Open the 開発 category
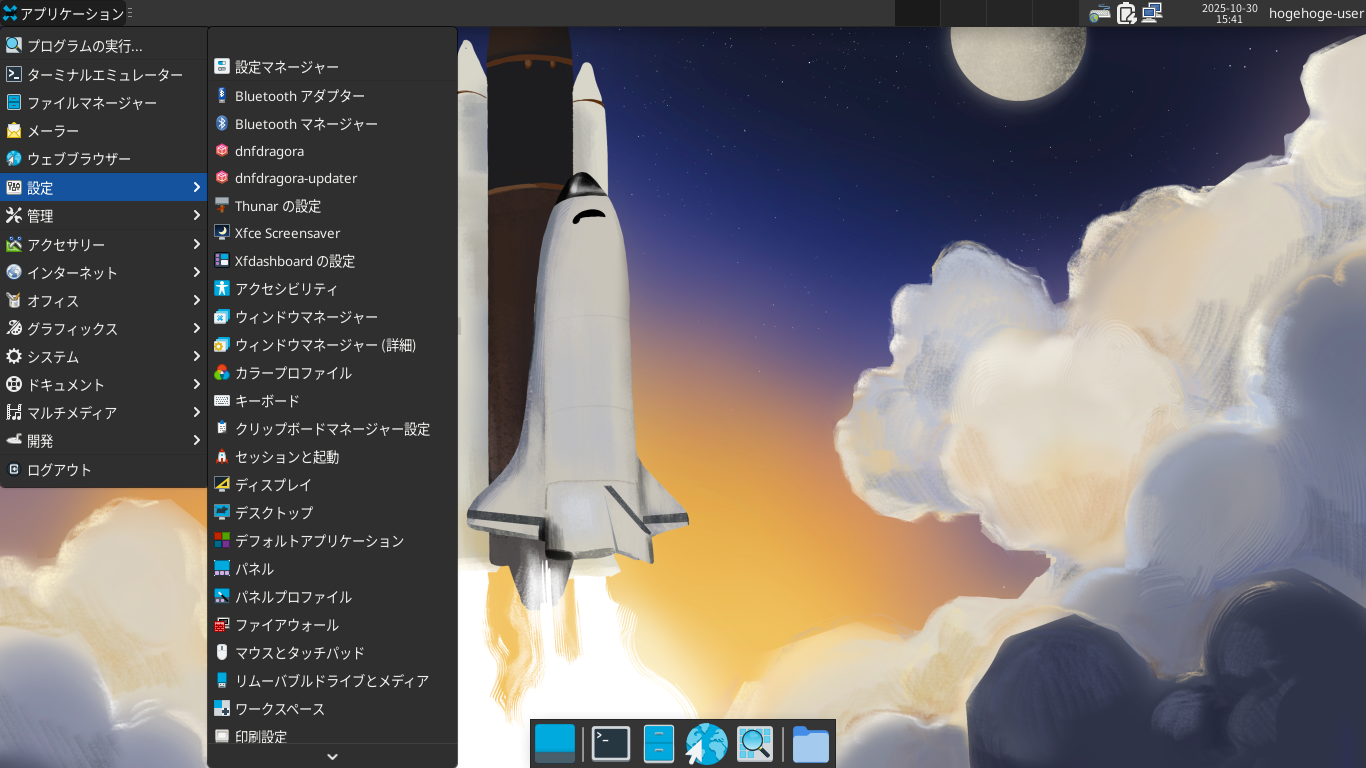 click(x=104, y=441)
